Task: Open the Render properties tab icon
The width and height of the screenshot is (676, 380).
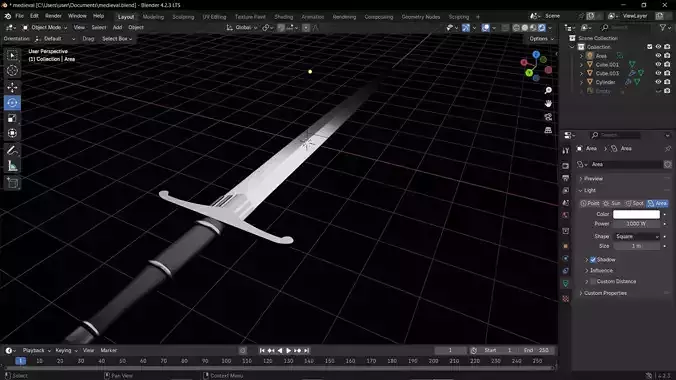Action: click(x=566, y=166)
